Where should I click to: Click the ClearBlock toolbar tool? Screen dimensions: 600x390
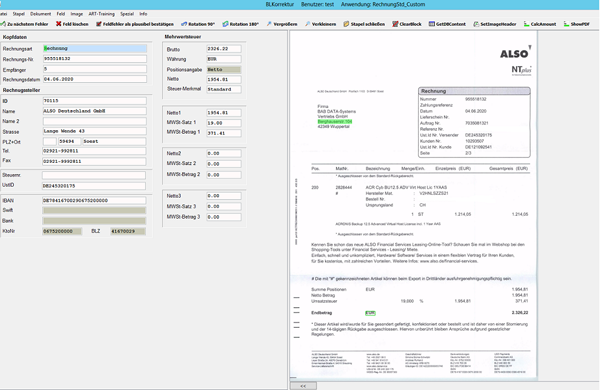click(x=407, y=24)
